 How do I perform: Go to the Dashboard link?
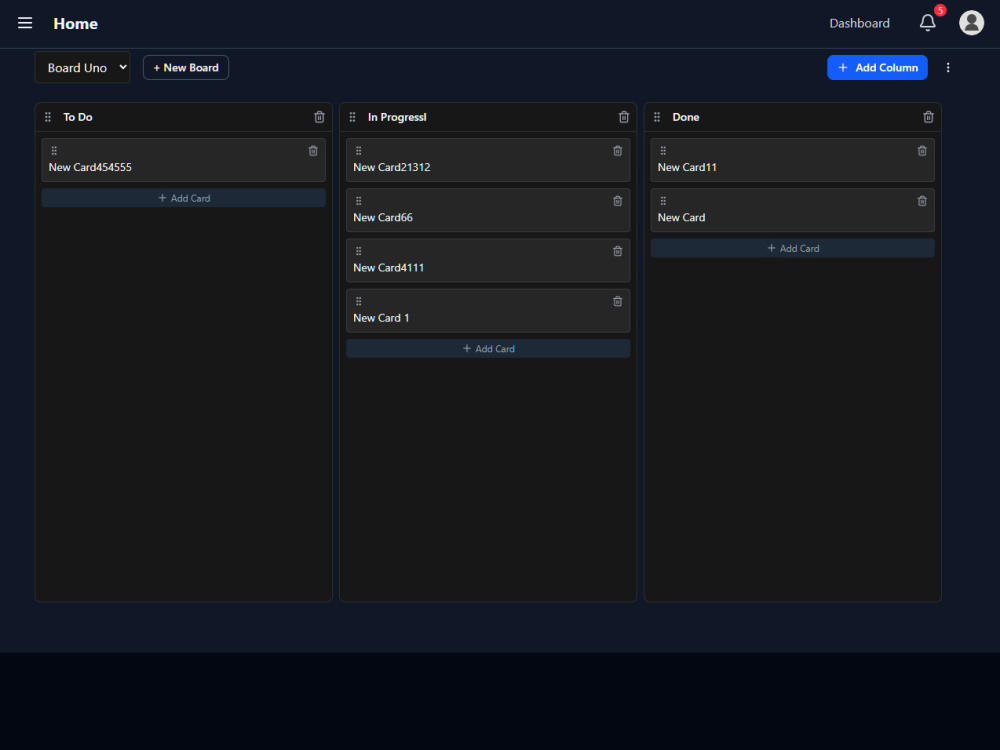[x=859, y=23]
